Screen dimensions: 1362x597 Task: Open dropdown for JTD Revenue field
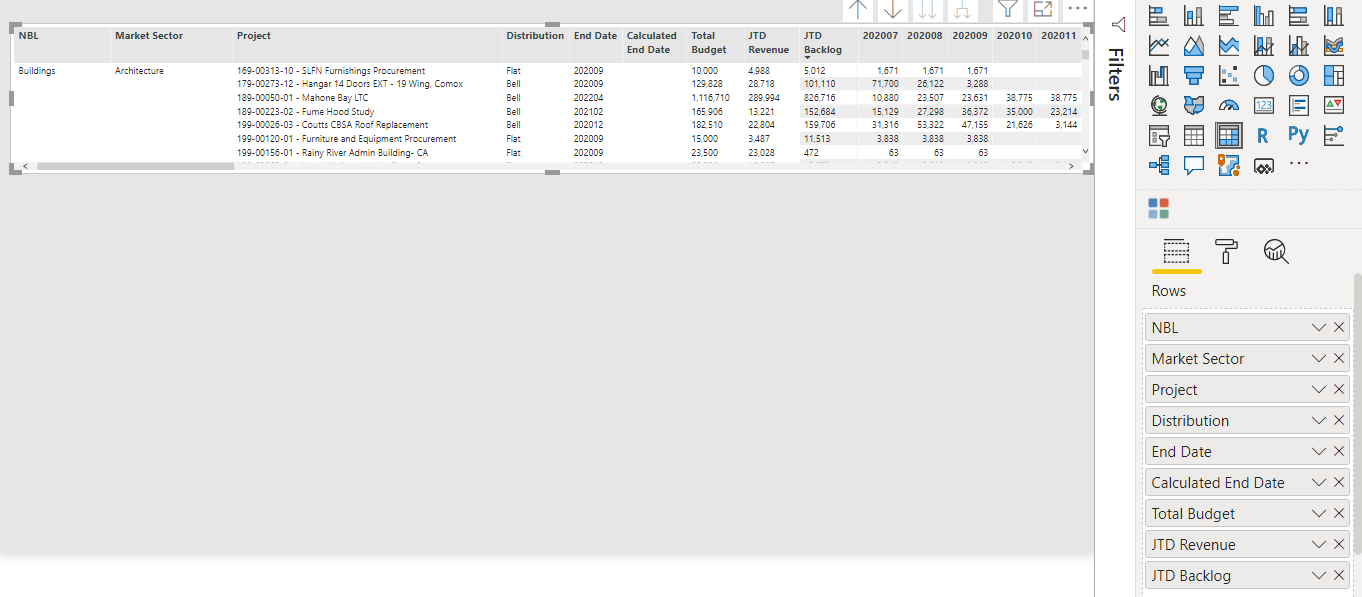[1319, 545]
